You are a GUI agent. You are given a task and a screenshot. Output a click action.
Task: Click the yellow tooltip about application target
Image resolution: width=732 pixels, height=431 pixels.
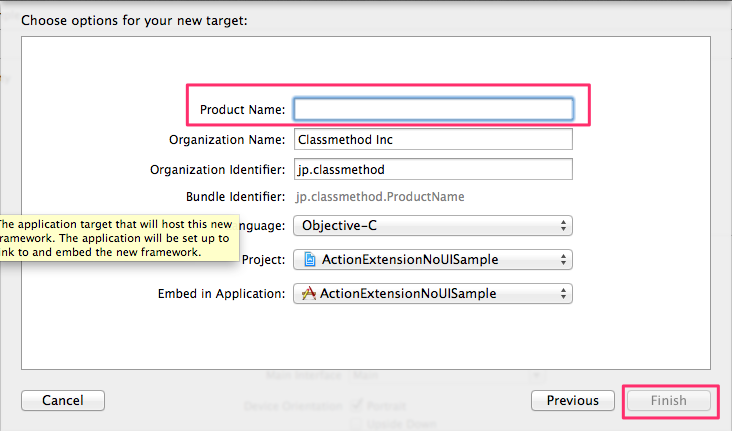[115, 239]
